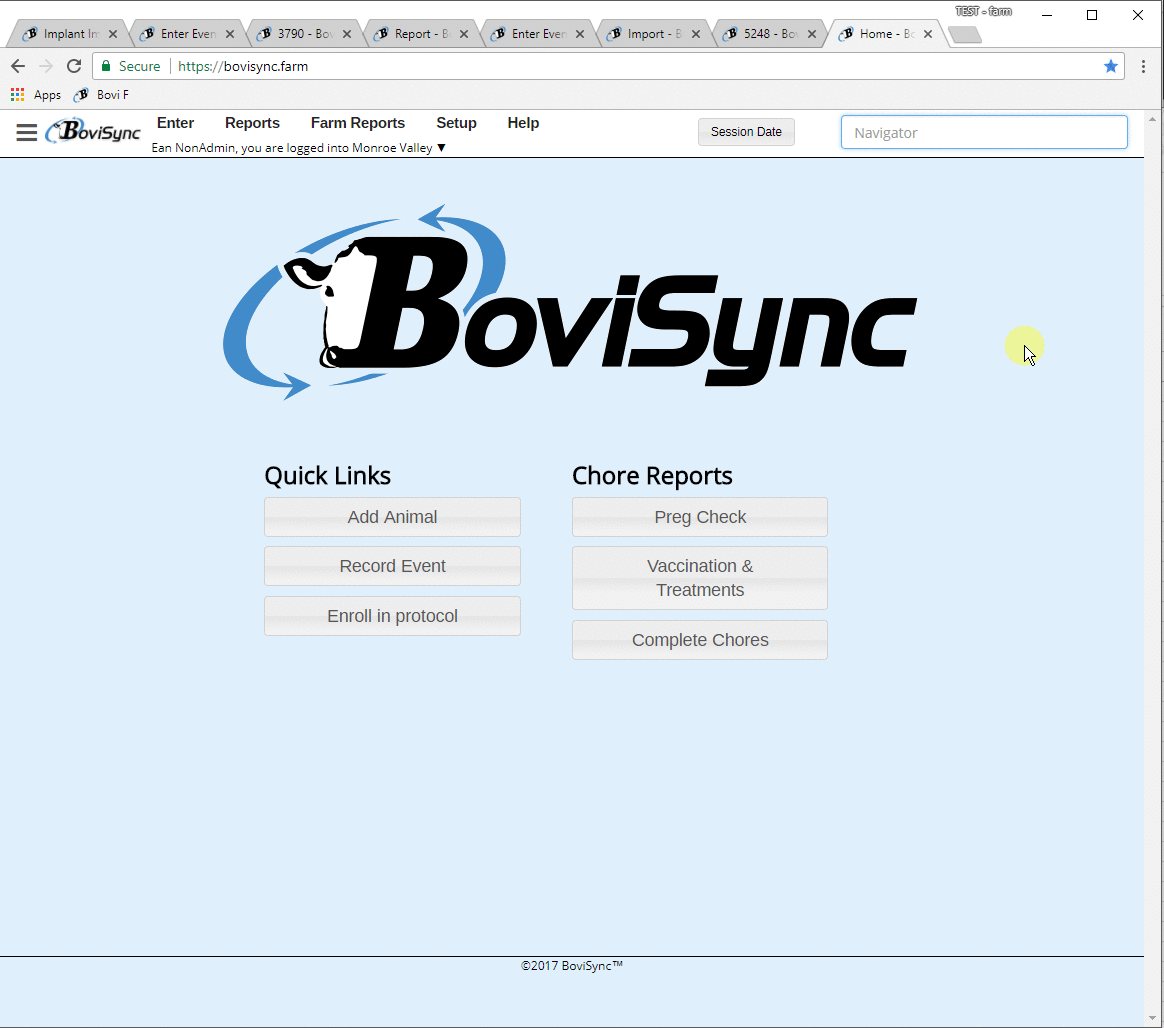Click the large BoviSync logo image
Image resolution: width=1164 pixels, height=1028 pixels.
570,302
